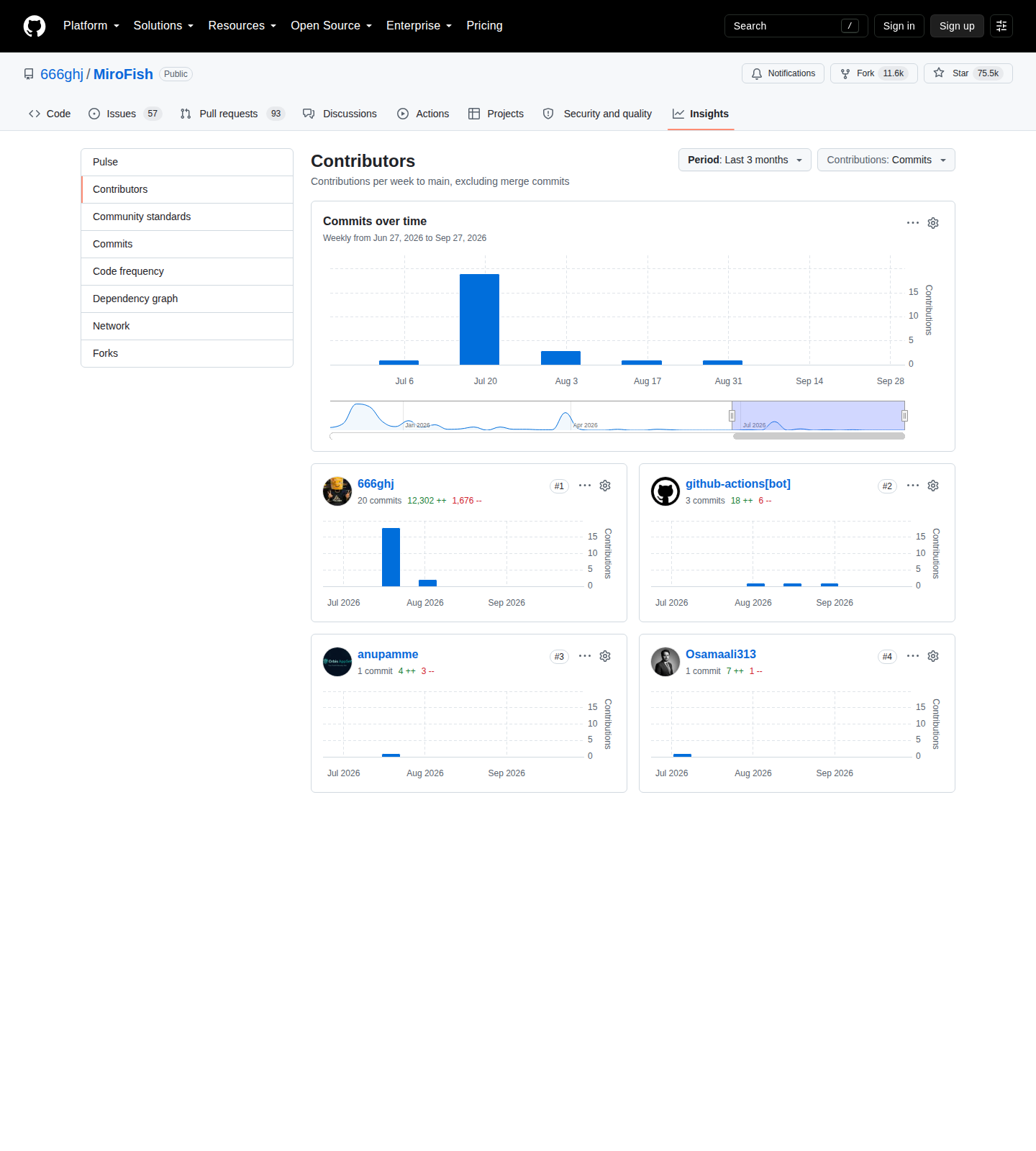The height and width of the screenshot is (1151, 1036).
Task: Open the settings gear on Commits over time chart
Action: (933, 223)
